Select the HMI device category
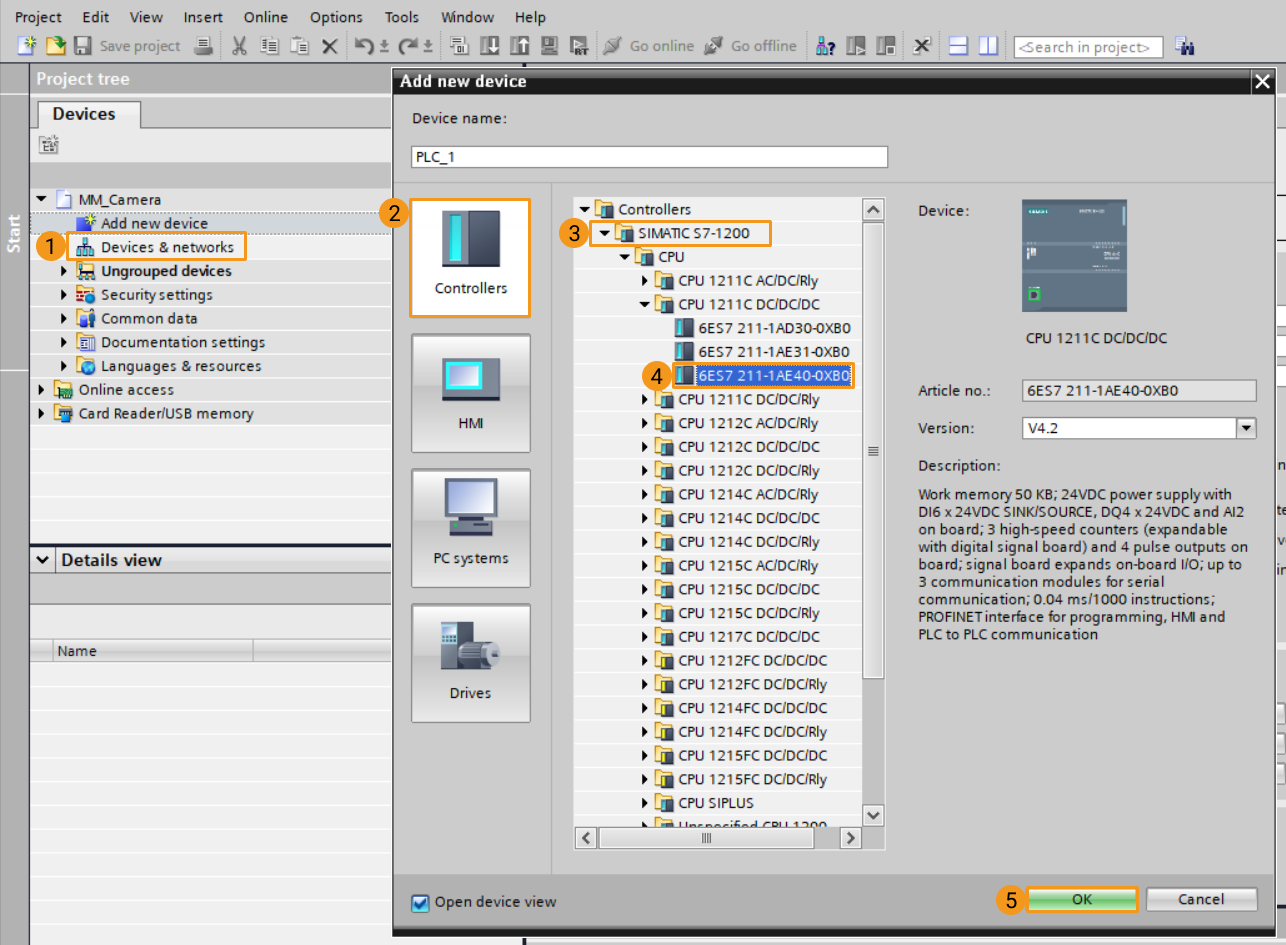 [470, 393]
